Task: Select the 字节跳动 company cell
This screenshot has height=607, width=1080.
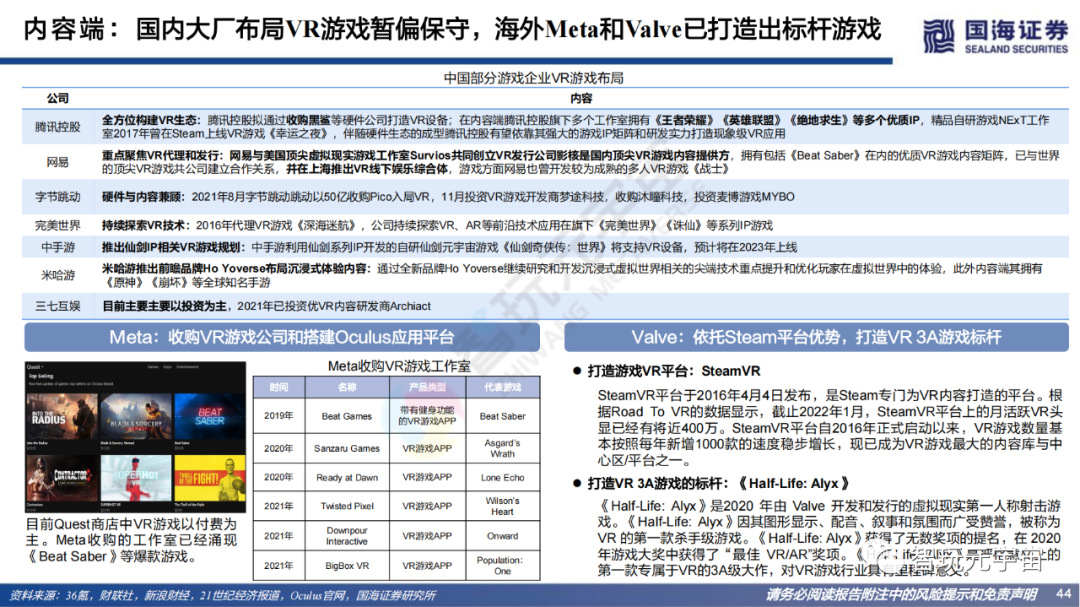Action: (x=58, y=197)
